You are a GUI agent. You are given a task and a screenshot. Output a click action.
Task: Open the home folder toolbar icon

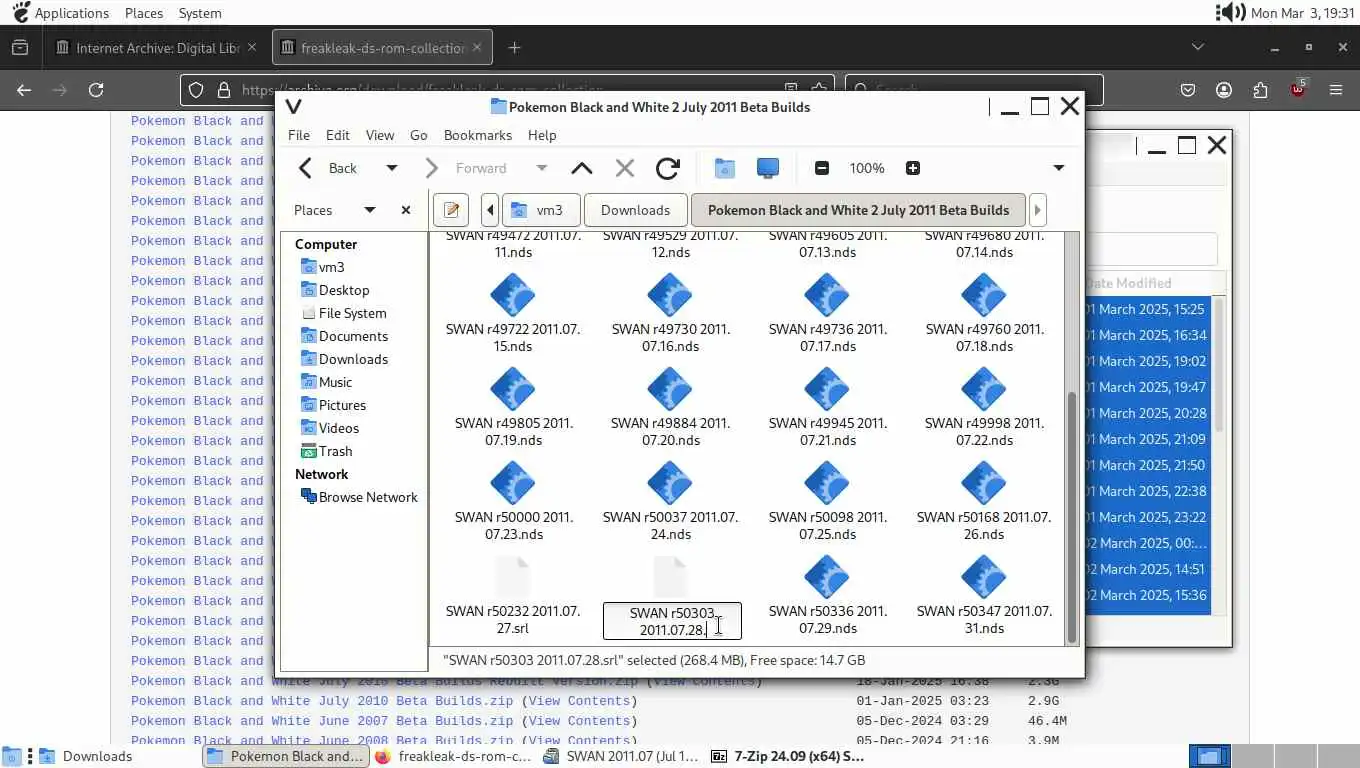[725, 168]
